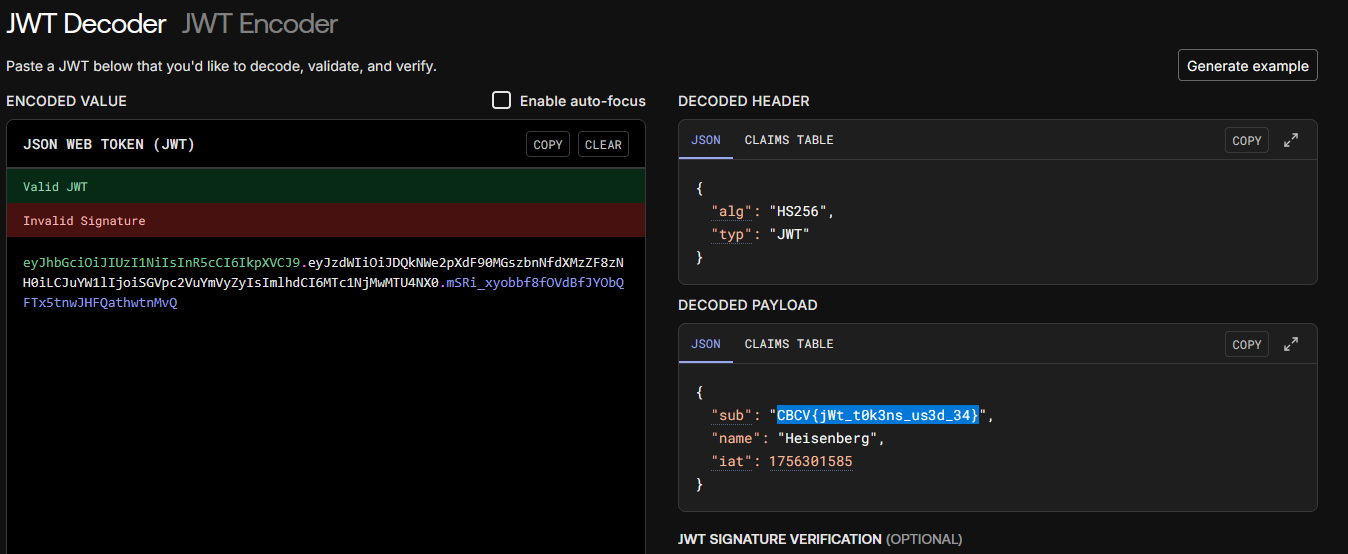Click the Invalid Signature status banner
The height and width of the screenshot is (554, 1348).
point(326,221)
